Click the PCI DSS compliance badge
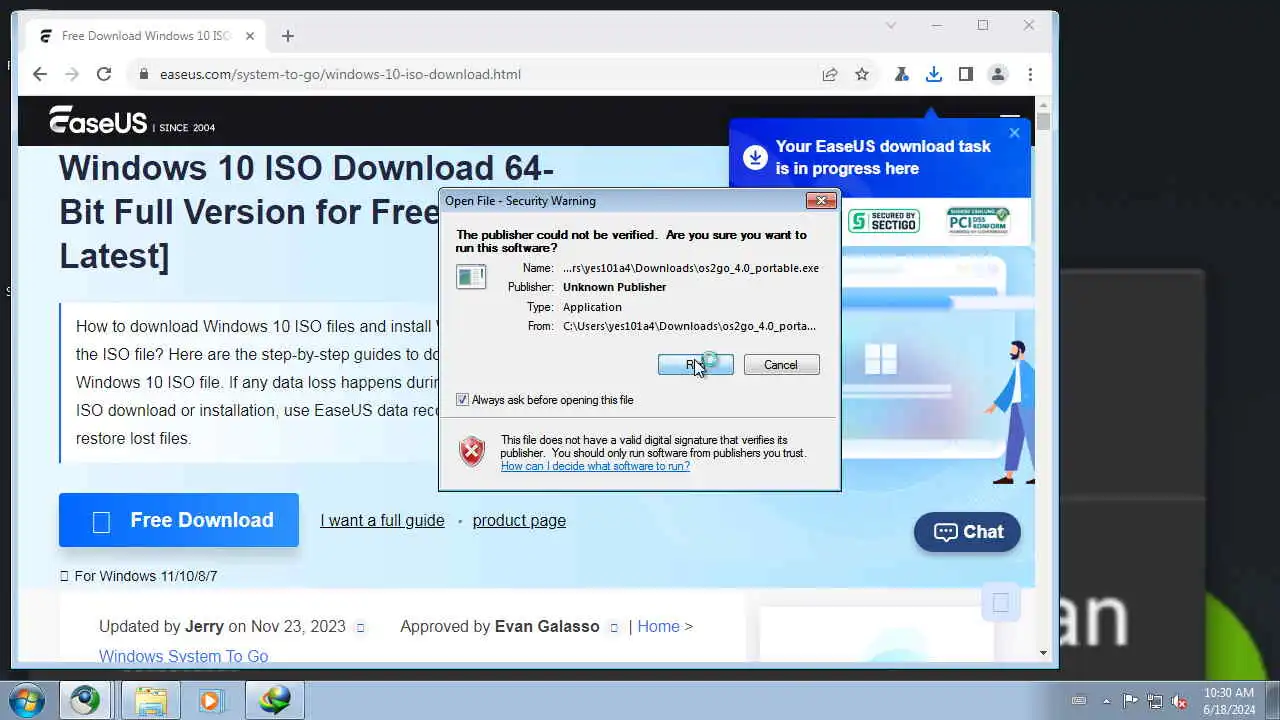Viewport: 1280px width, 720px height. tap(978, 221)
